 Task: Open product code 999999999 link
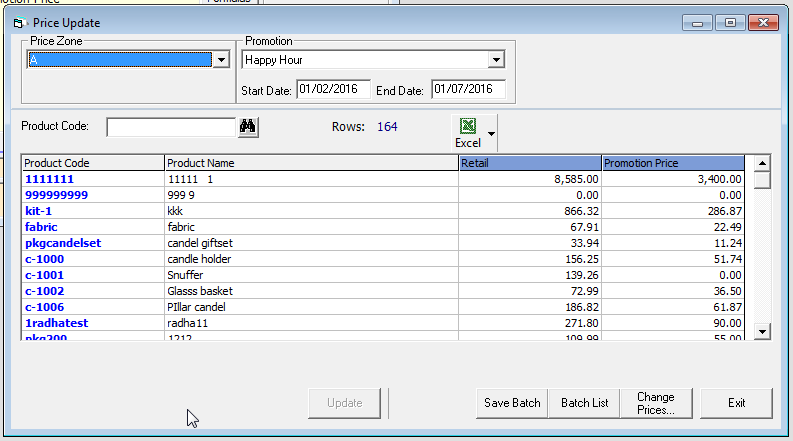[57, 195]
